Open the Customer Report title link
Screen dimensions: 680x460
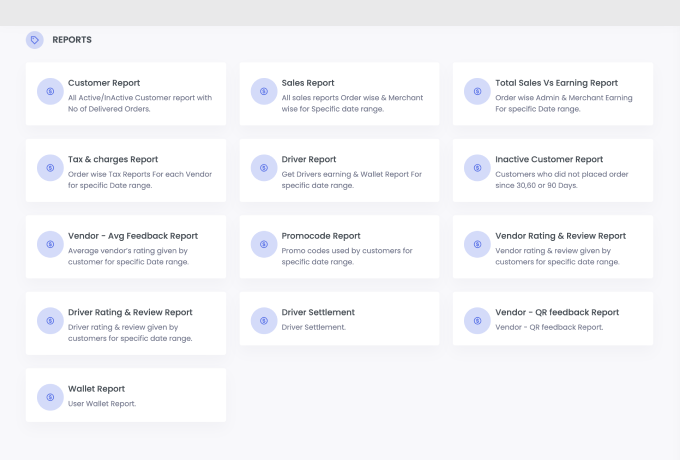(x=104, y=83)
